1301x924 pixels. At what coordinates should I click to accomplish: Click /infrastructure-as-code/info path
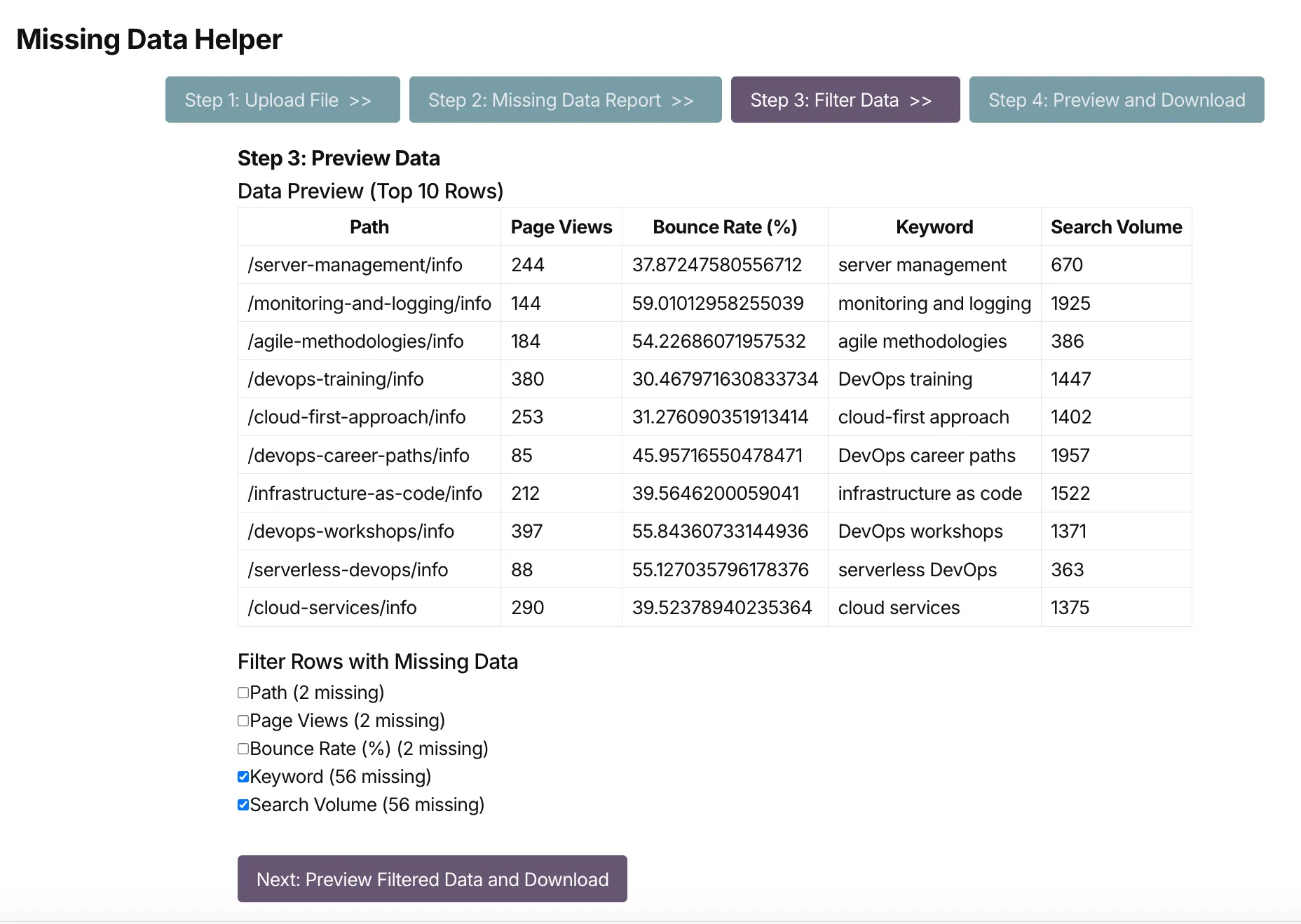369,493
